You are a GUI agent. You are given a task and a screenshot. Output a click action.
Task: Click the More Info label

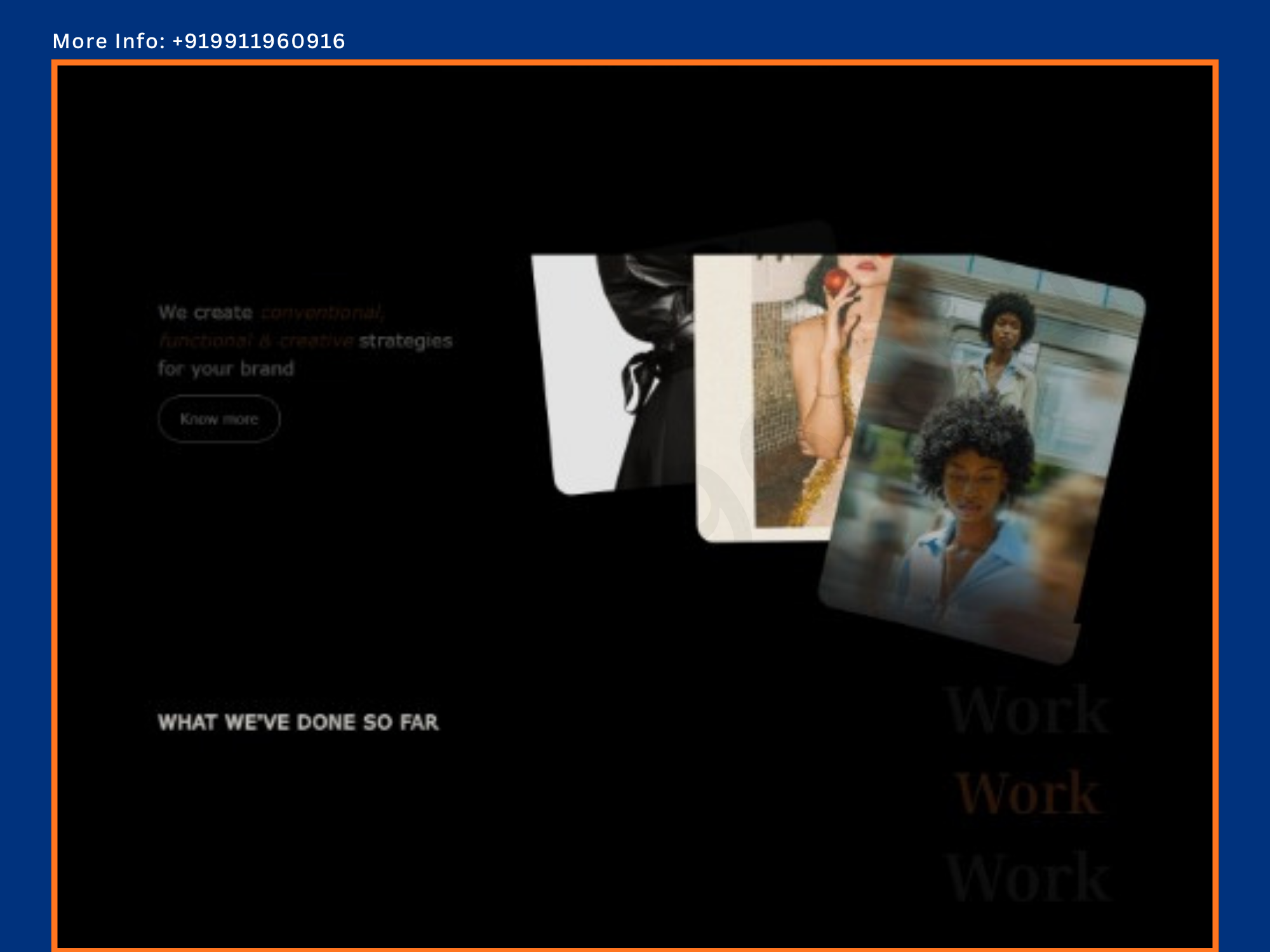pos(108,41)
